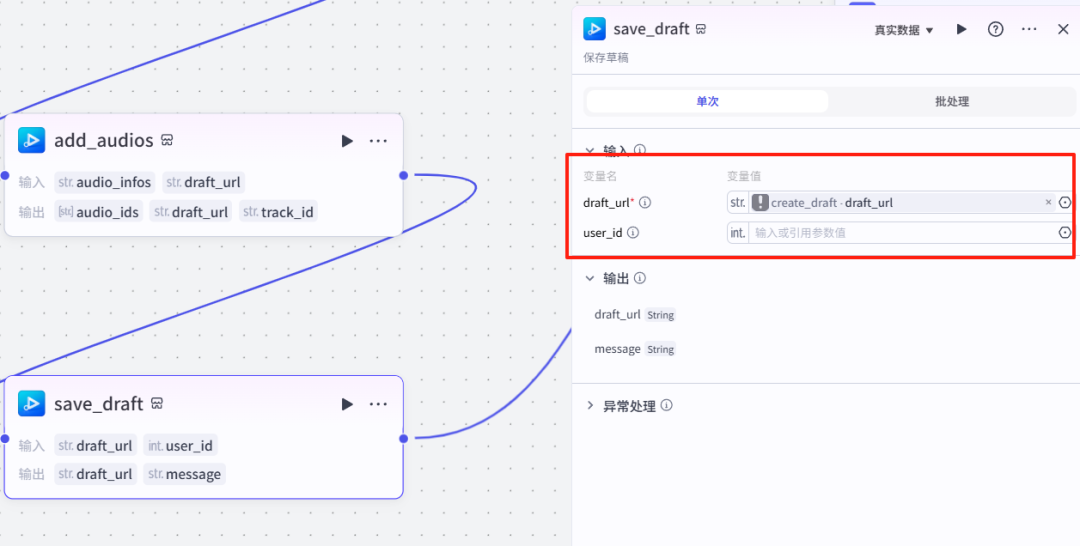Remove the create_draft · draft_url reference
Image resolution: width=1080 pixels, height=546 pixels.
coord(1048,202)
